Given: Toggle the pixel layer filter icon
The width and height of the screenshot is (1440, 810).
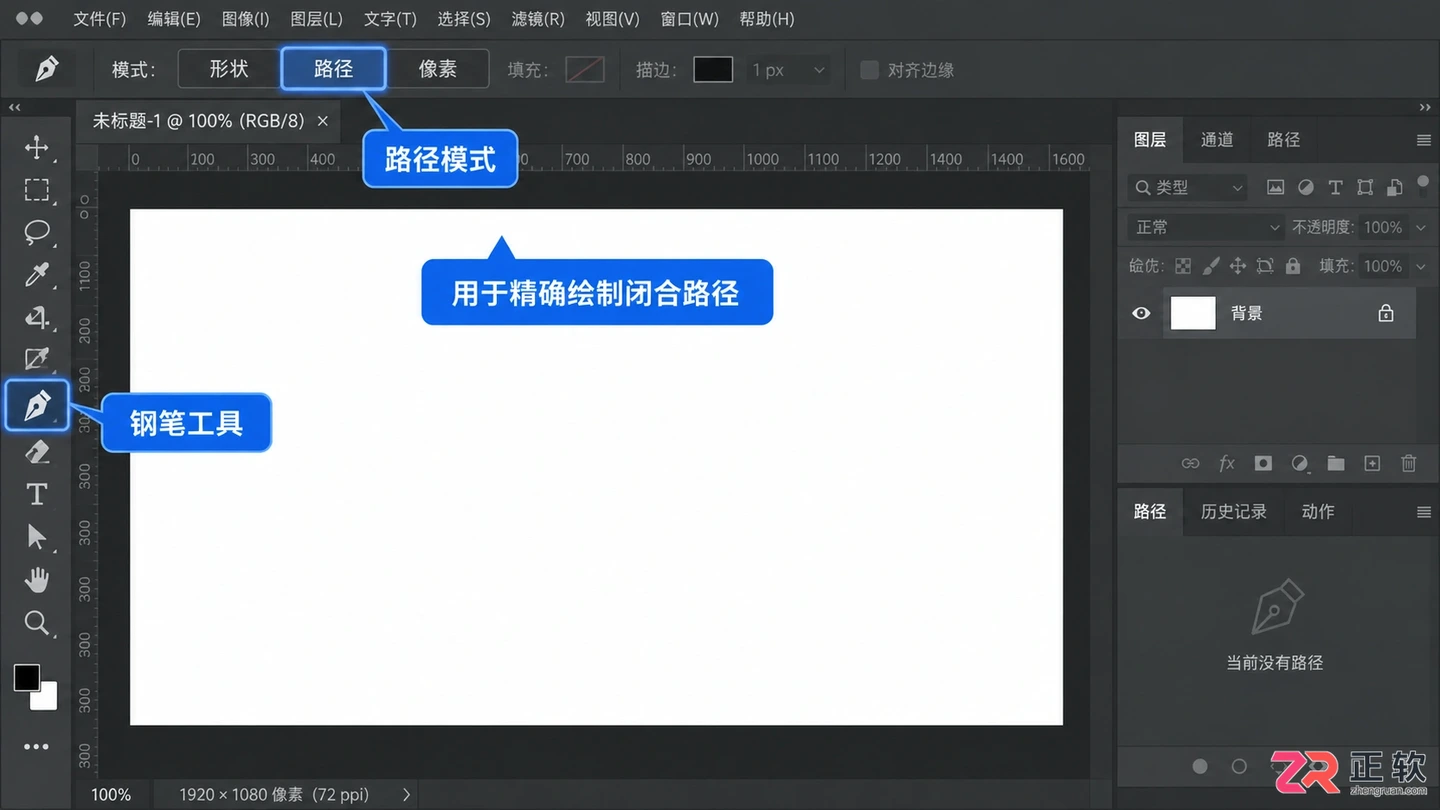Looking at the screenshot, I should [1275, 187].
